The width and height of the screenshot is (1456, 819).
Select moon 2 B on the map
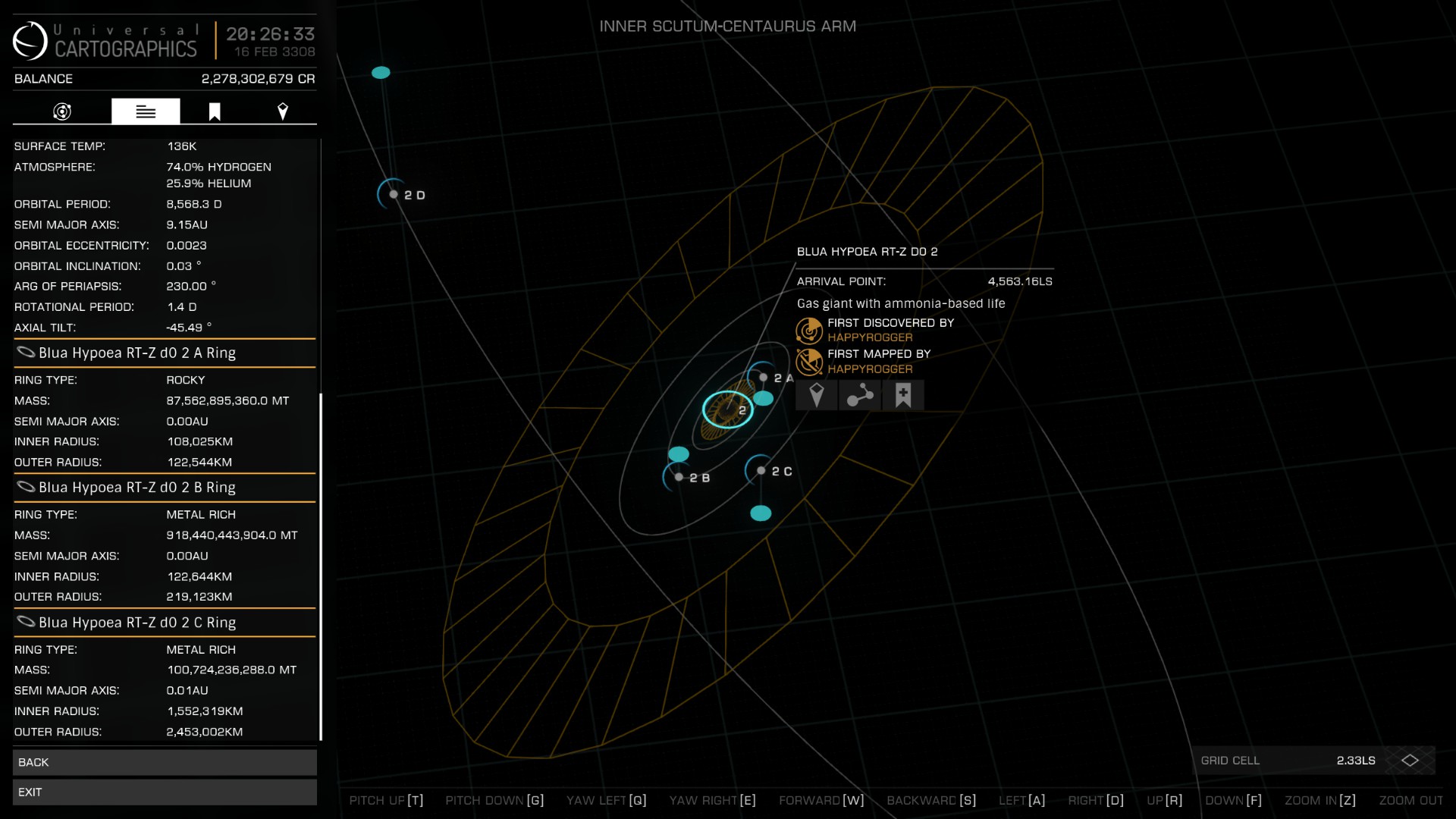(679, 477)
